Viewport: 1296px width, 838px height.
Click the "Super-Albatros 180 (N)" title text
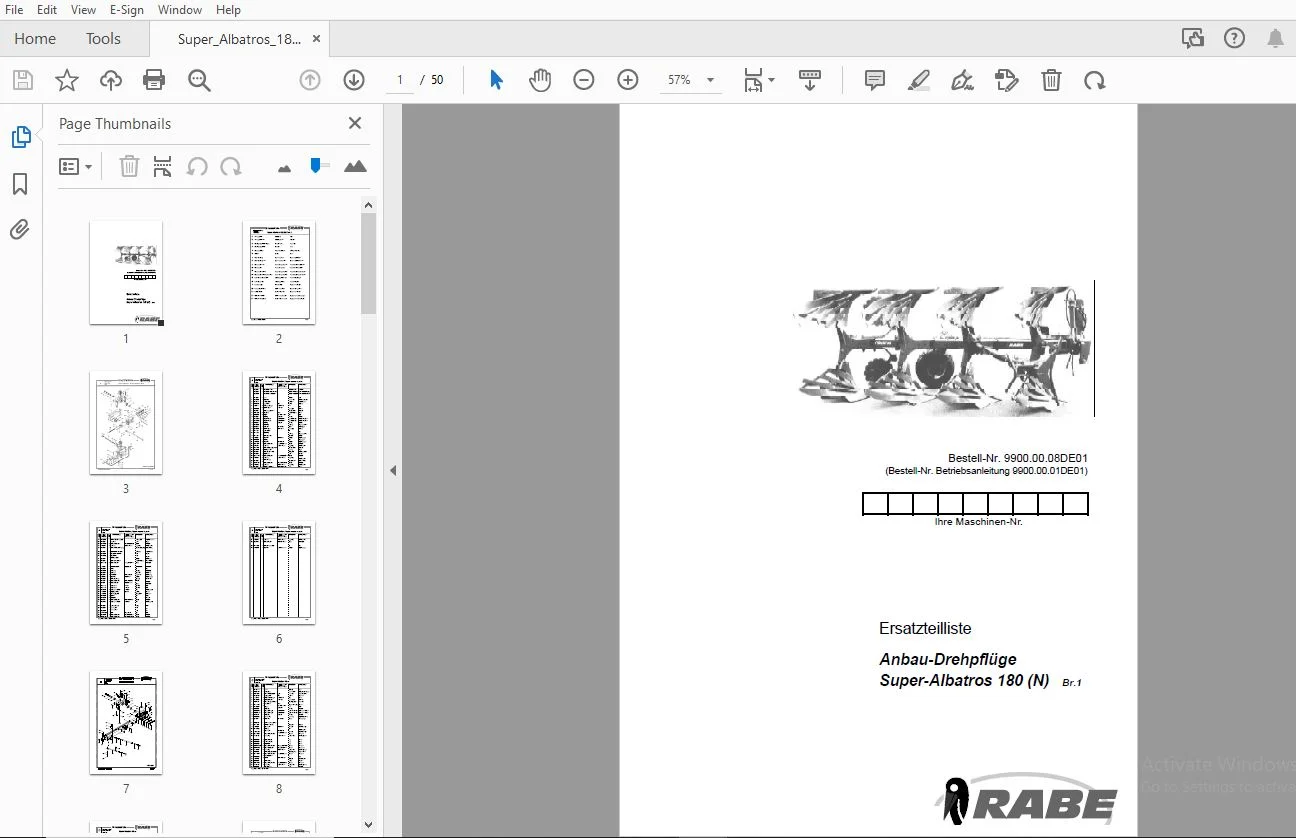coord(964,681)
